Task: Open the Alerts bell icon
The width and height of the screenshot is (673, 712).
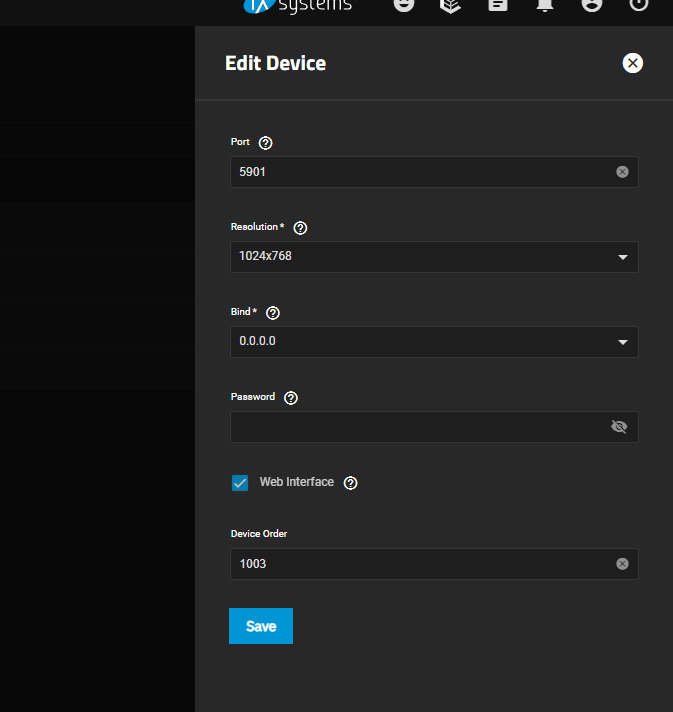Action: pyautogui.click(x=545, y=5)
